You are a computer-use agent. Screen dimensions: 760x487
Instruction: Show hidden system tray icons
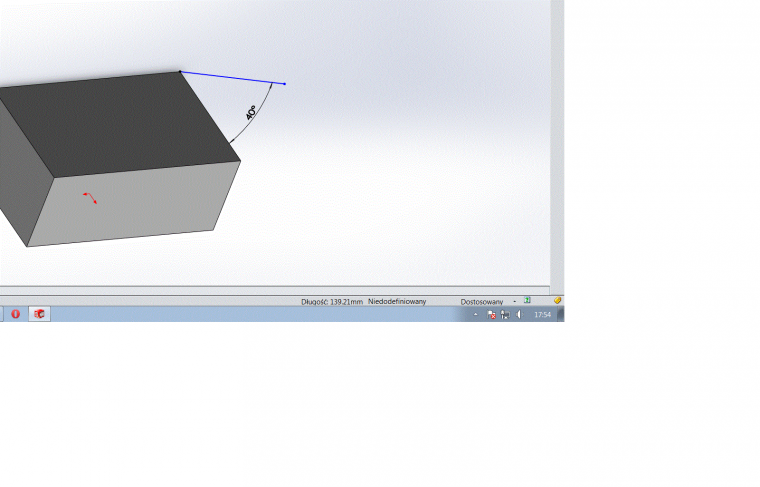coord(475,314)
